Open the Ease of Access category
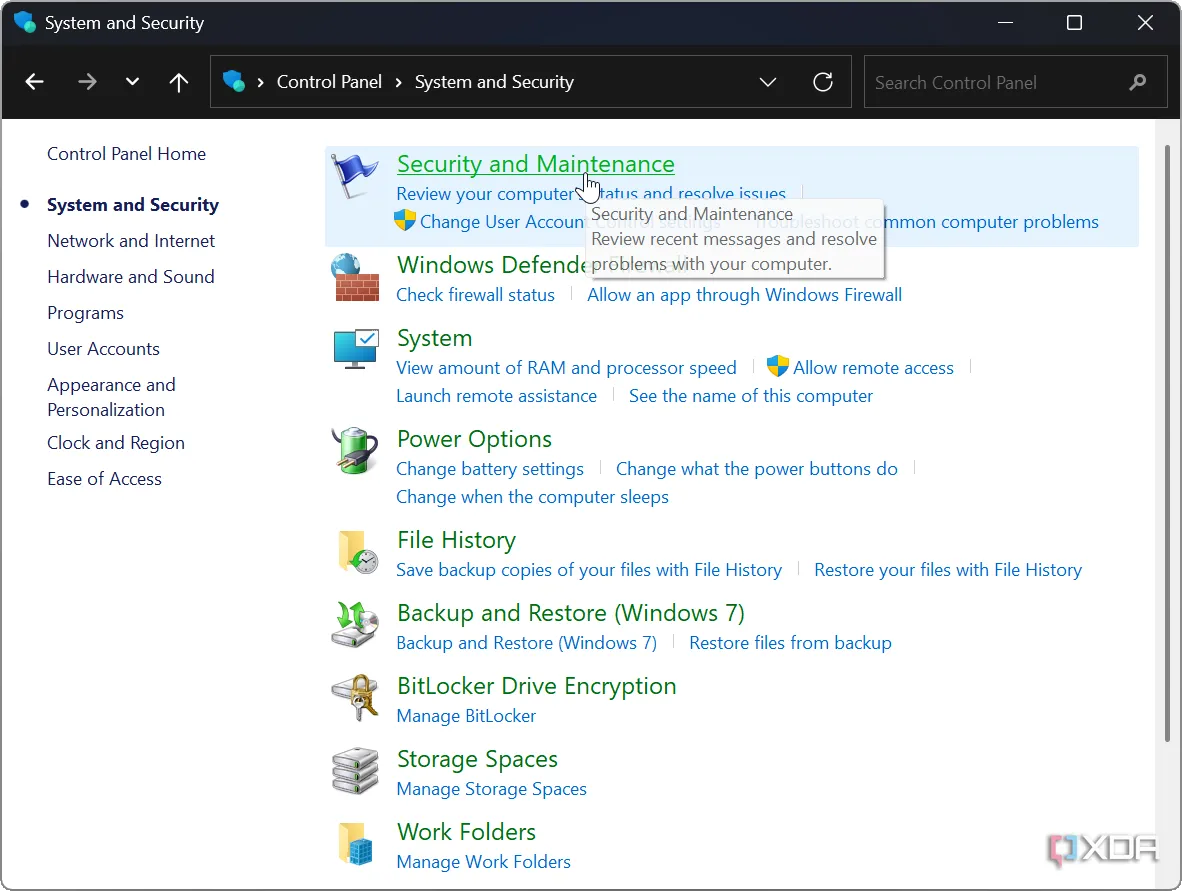 click(x=104, y=479)
